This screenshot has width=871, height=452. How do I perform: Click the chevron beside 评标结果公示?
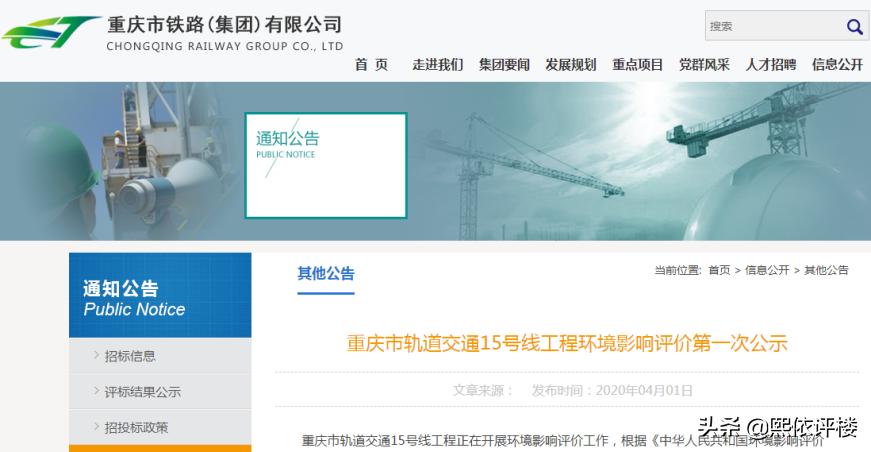[96, 391]
